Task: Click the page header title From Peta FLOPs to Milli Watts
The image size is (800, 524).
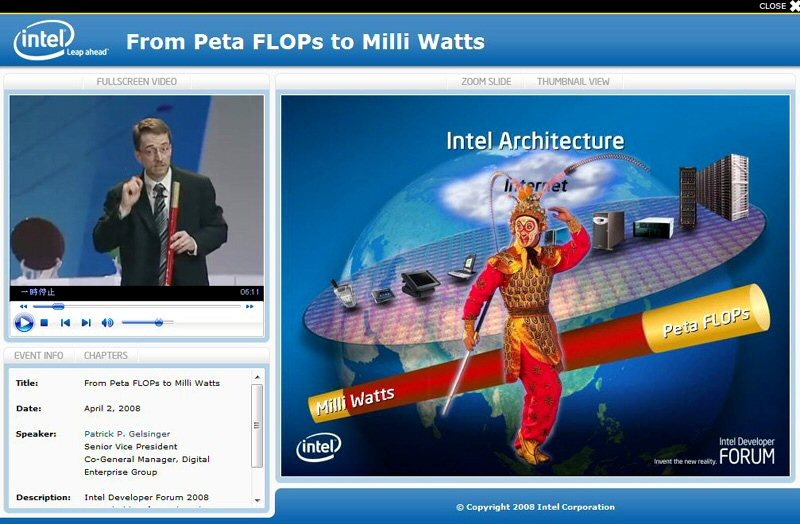Action: click(305, 42)
